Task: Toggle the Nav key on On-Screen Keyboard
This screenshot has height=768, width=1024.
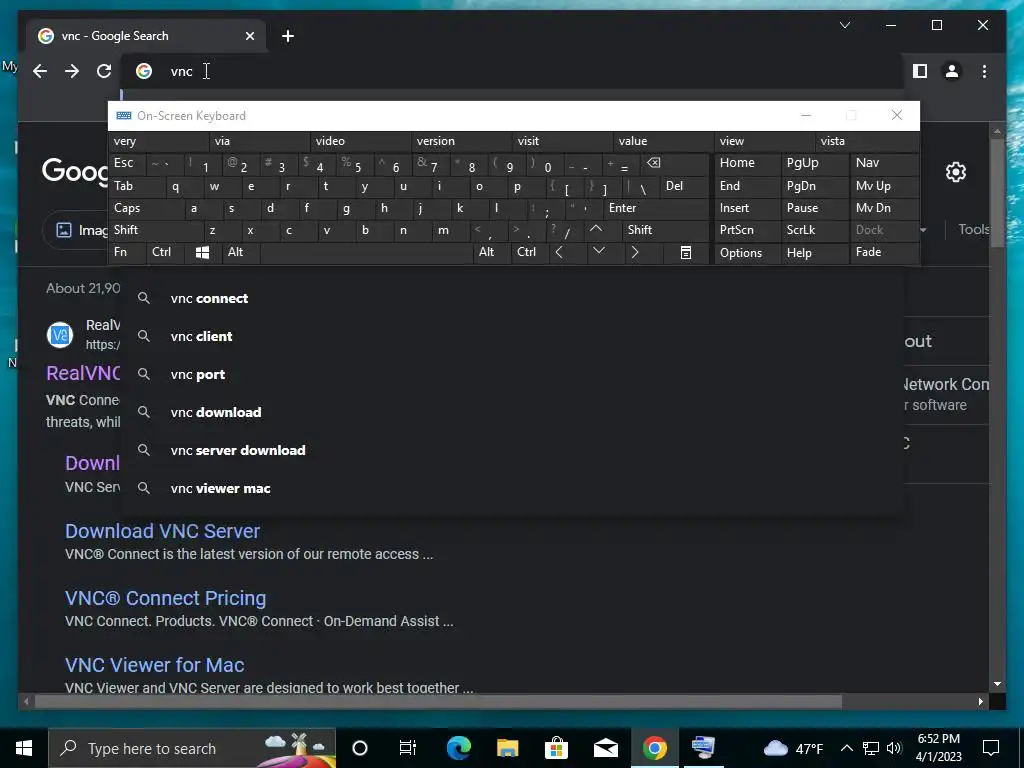Action: [884, 163]
